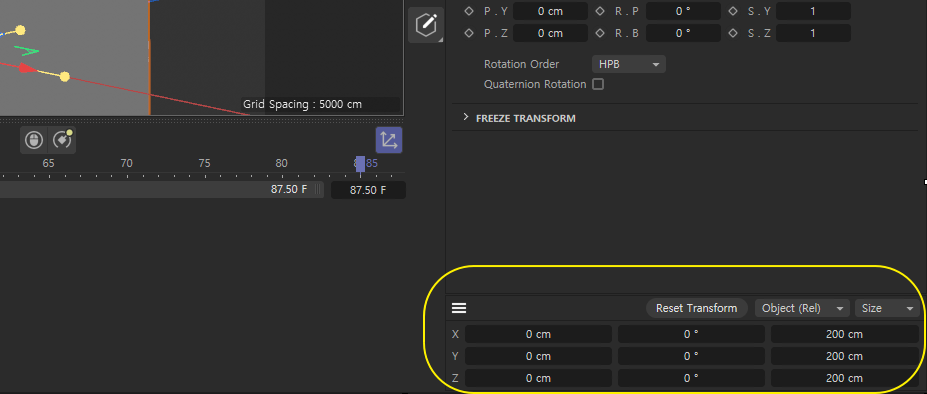Click the 87.50 F value in range slider
The image size is (927, 394).
[x=289, y=190]
